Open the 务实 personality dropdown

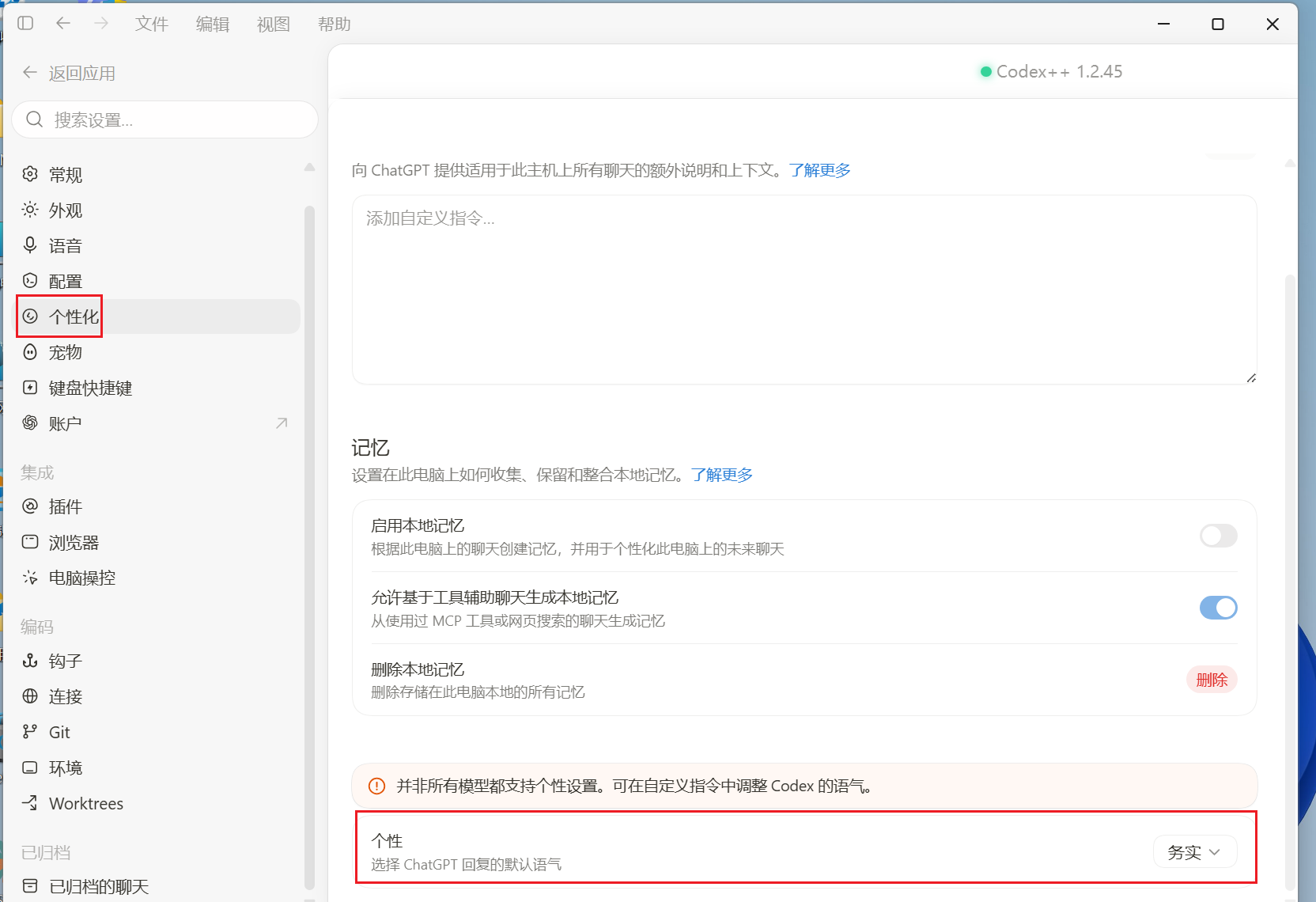coord(1195,852)
